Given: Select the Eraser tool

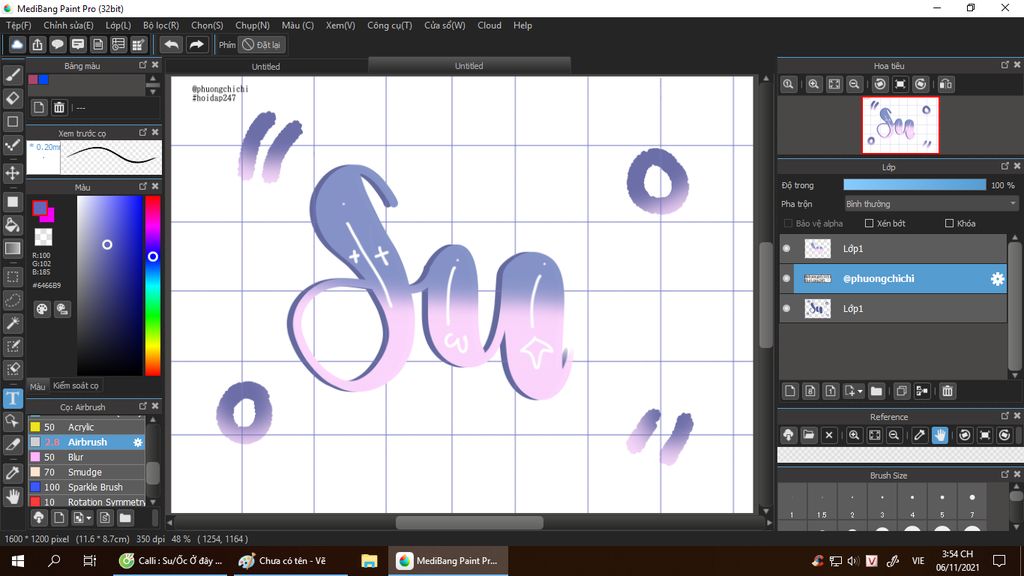Looking at the screenshot, I should coord(12,99).
